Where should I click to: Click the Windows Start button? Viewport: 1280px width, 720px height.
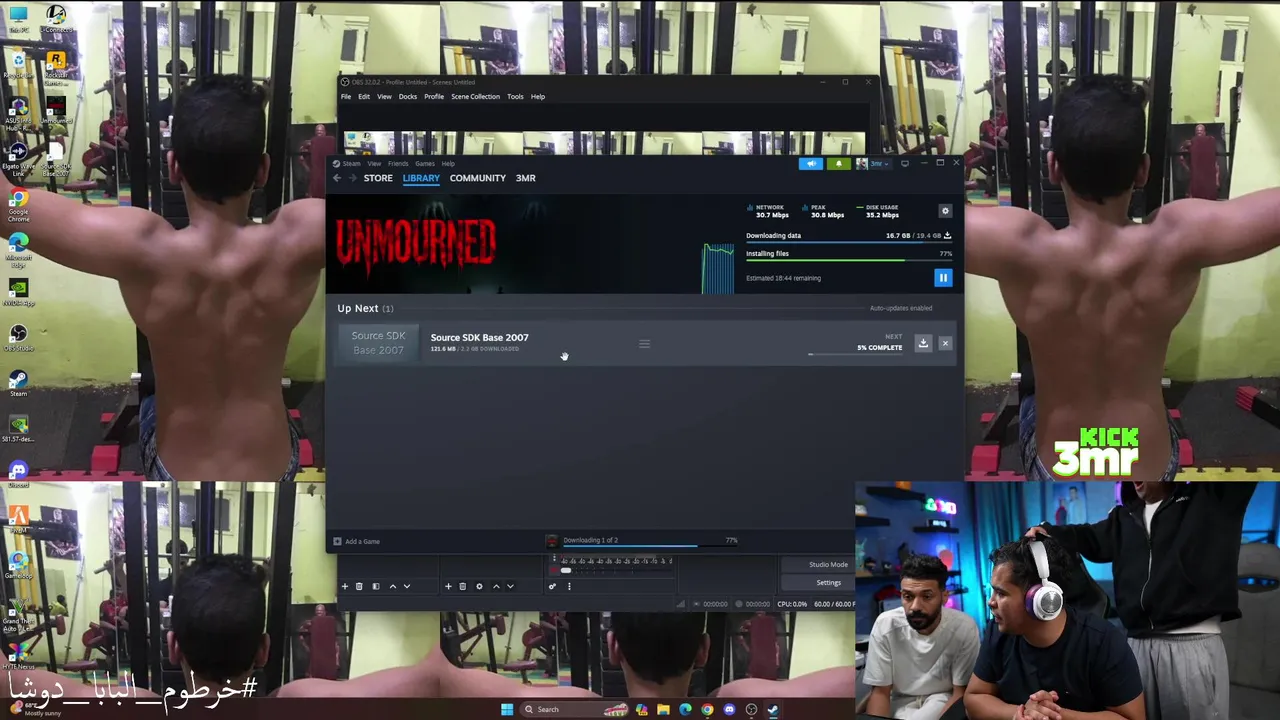pyautogui.click(x=507, y=710)
